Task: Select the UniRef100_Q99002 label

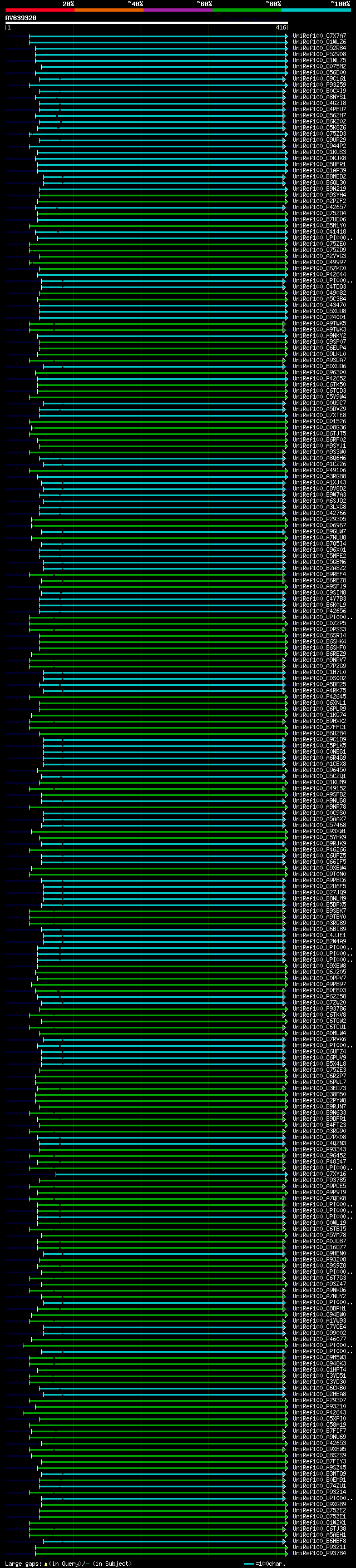Action: coord(319,1333)
